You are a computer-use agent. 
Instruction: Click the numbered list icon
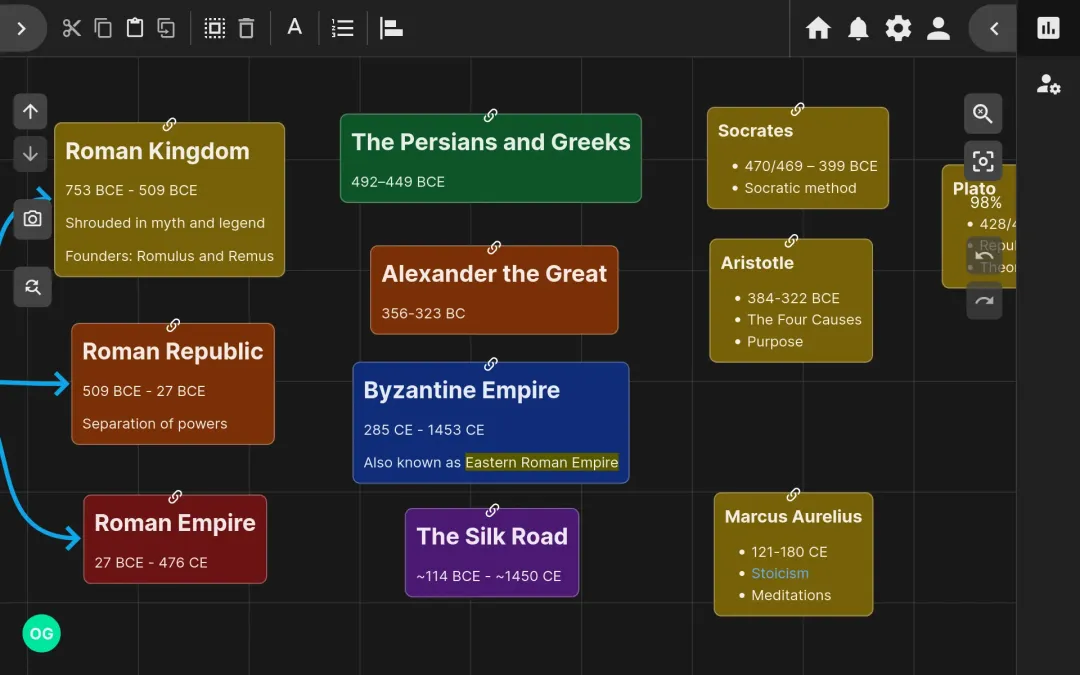(x=343, y=28)
